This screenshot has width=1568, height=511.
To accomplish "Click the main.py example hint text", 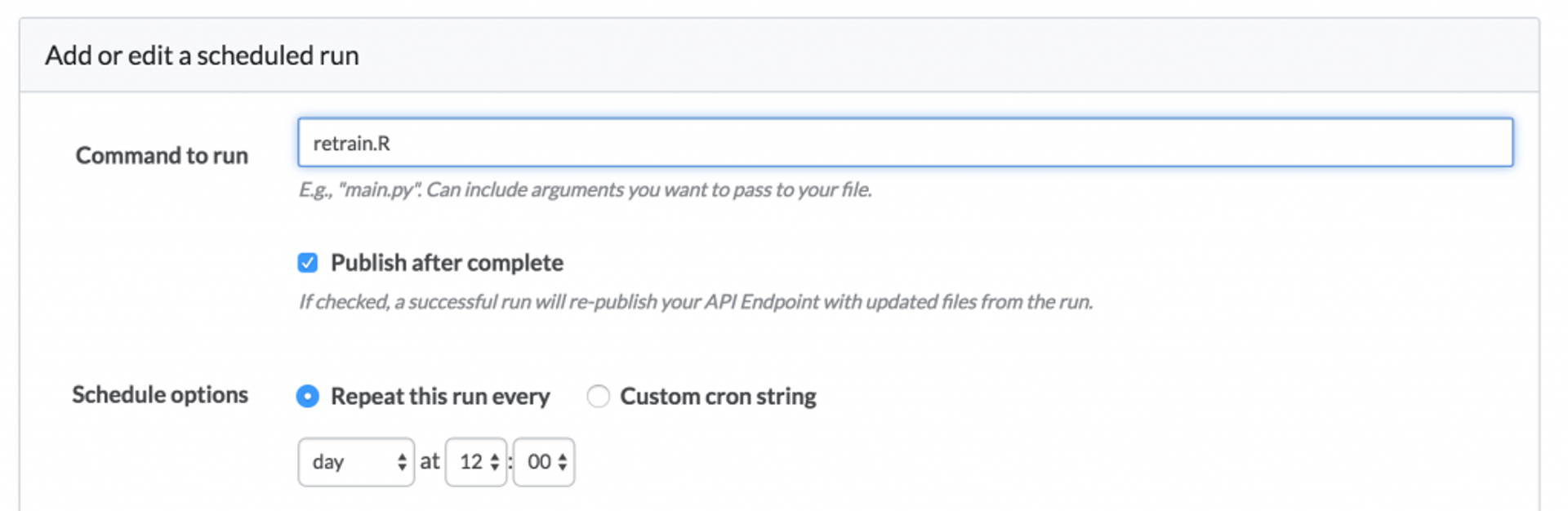I will coord(585,190).
